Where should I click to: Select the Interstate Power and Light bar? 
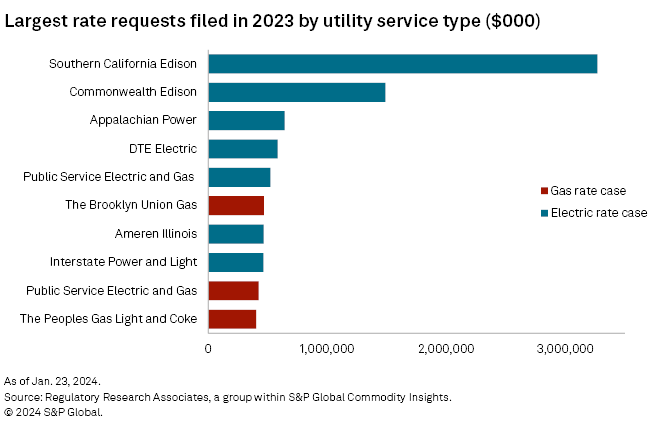coord(236,262)
